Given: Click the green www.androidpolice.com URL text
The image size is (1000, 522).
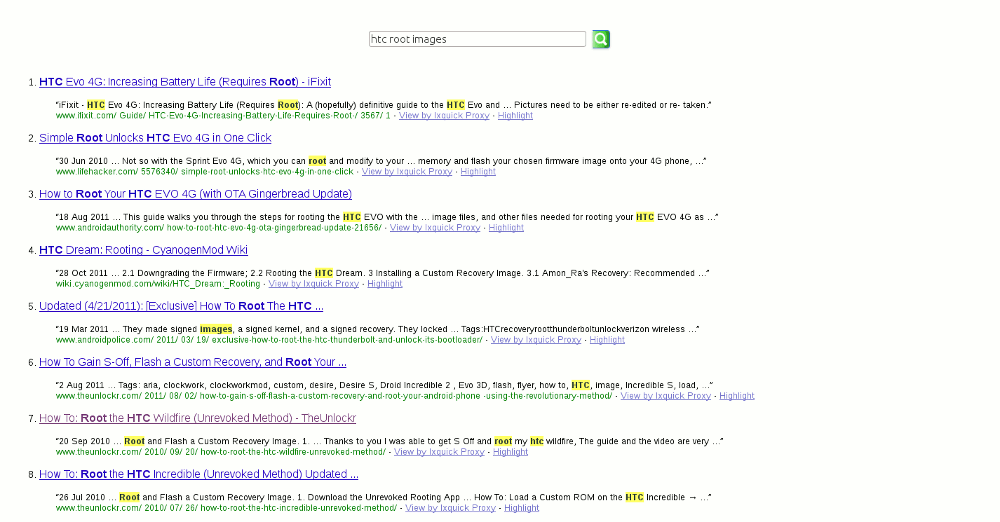Looking at the screenshot, I should pyautogui.click(x=269, y=340).
